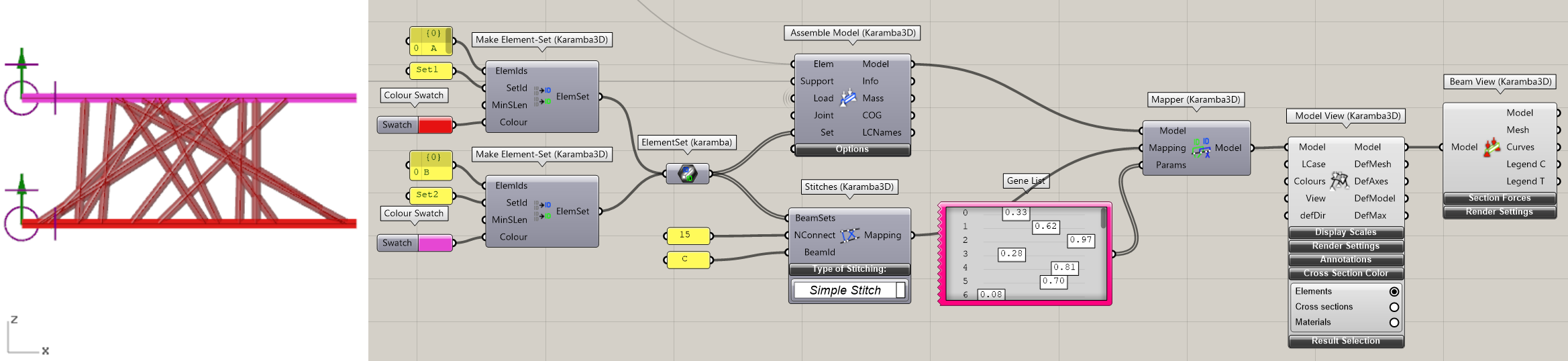Click the Assemble Model component icon
1568x361 pixels.
[849, 98]
